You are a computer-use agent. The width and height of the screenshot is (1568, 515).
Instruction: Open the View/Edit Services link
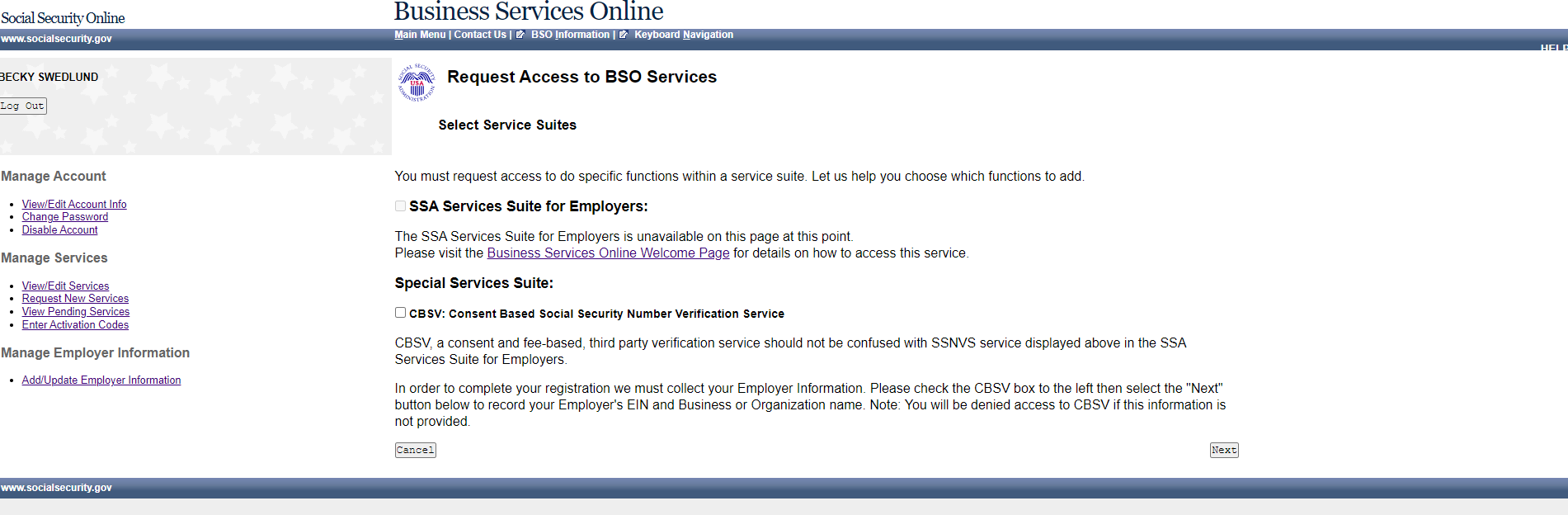point(65,286)
